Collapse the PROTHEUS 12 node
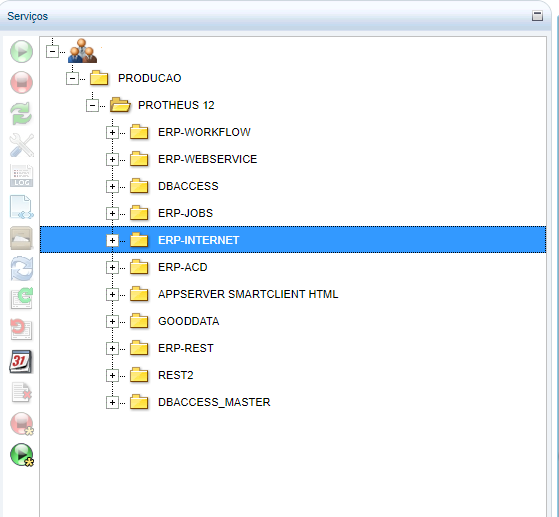Image resolution: width=559 pixels, height=517 pixels. coord(92,106)
